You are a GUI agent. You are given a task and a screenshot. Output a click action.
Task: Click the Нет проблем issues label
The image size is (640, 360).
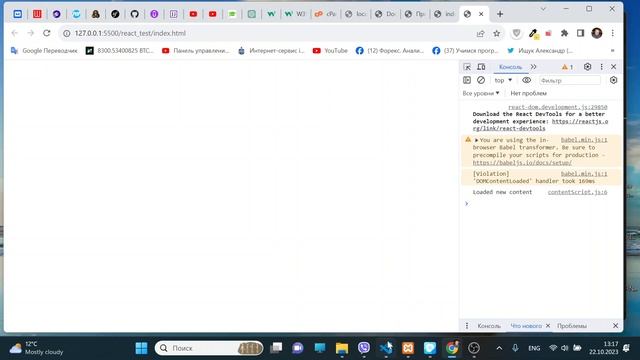pos(528,93)
